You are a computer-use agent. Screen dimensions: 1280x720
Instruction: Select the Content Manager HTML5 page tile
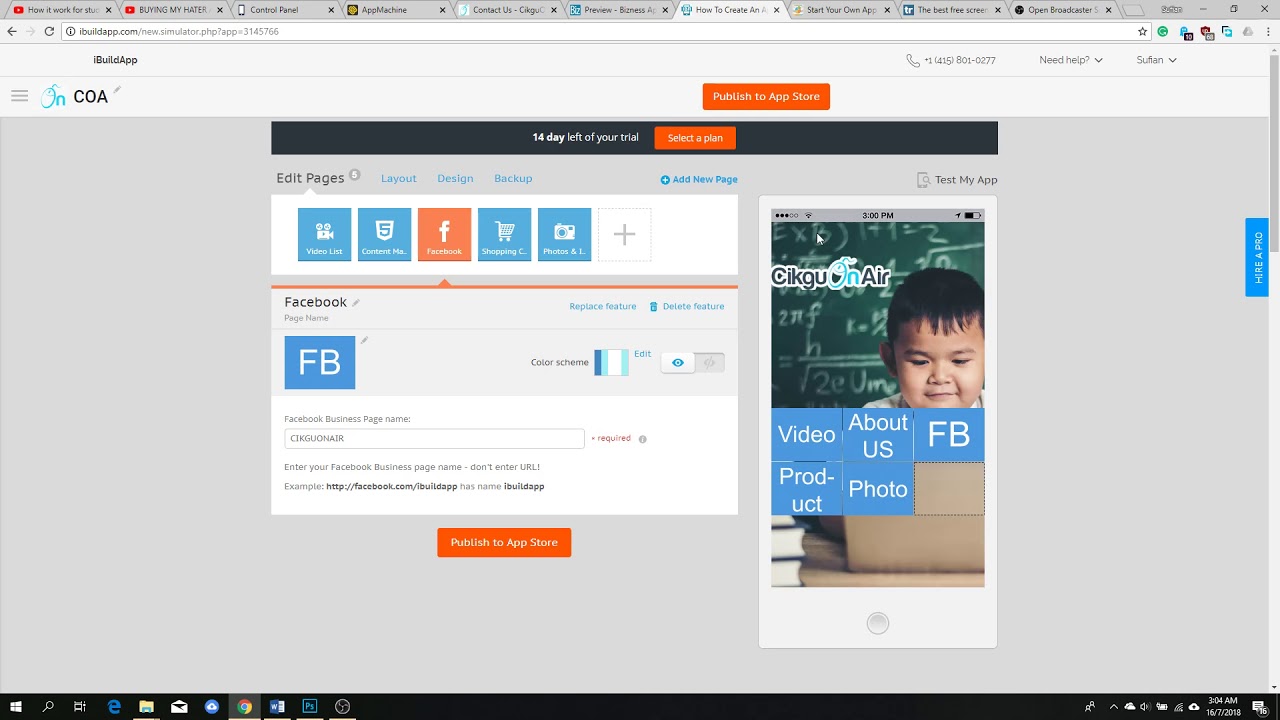tap(384, 234)
